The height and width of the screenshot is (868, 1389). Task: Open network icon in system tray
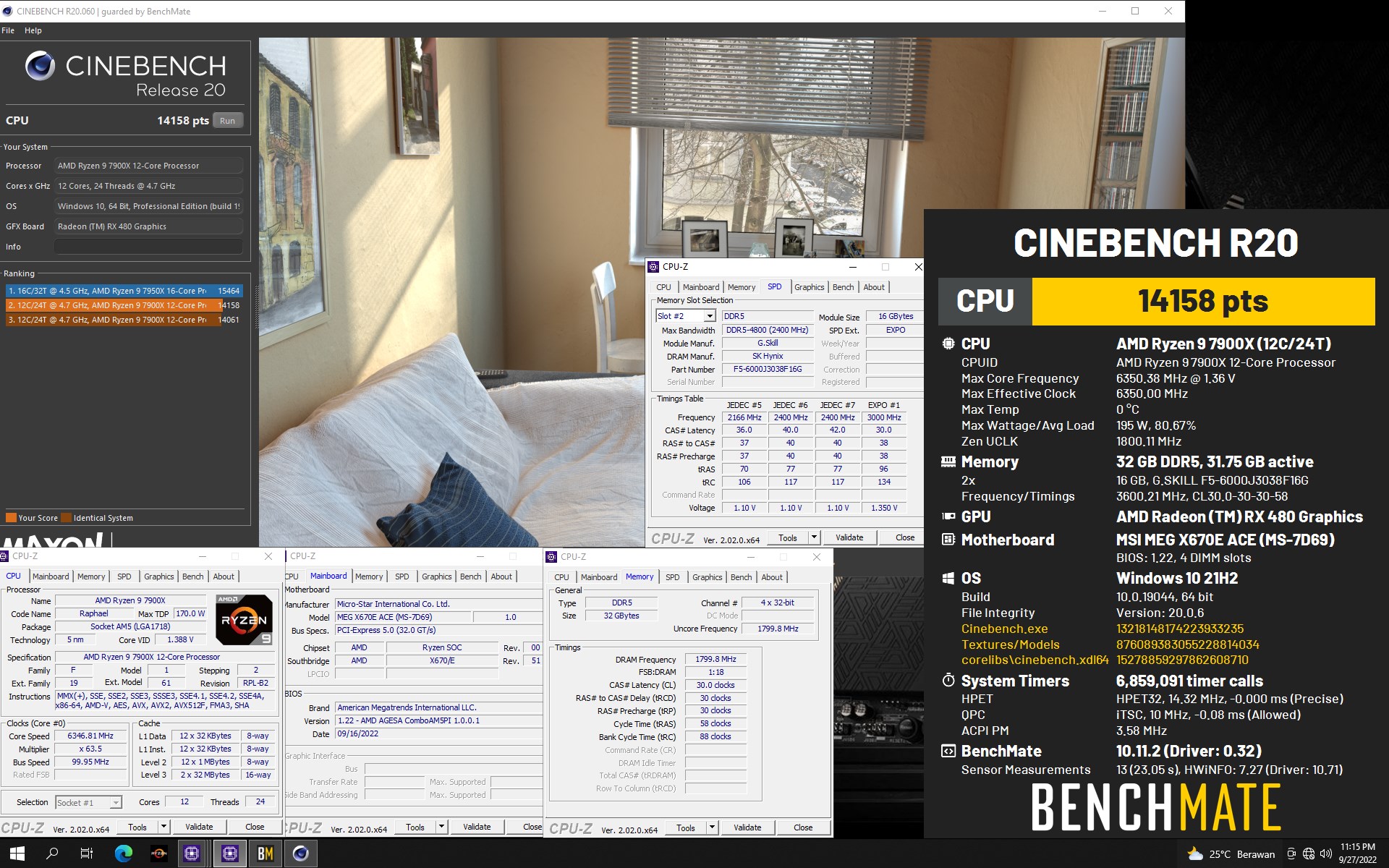click(1308, 854)
